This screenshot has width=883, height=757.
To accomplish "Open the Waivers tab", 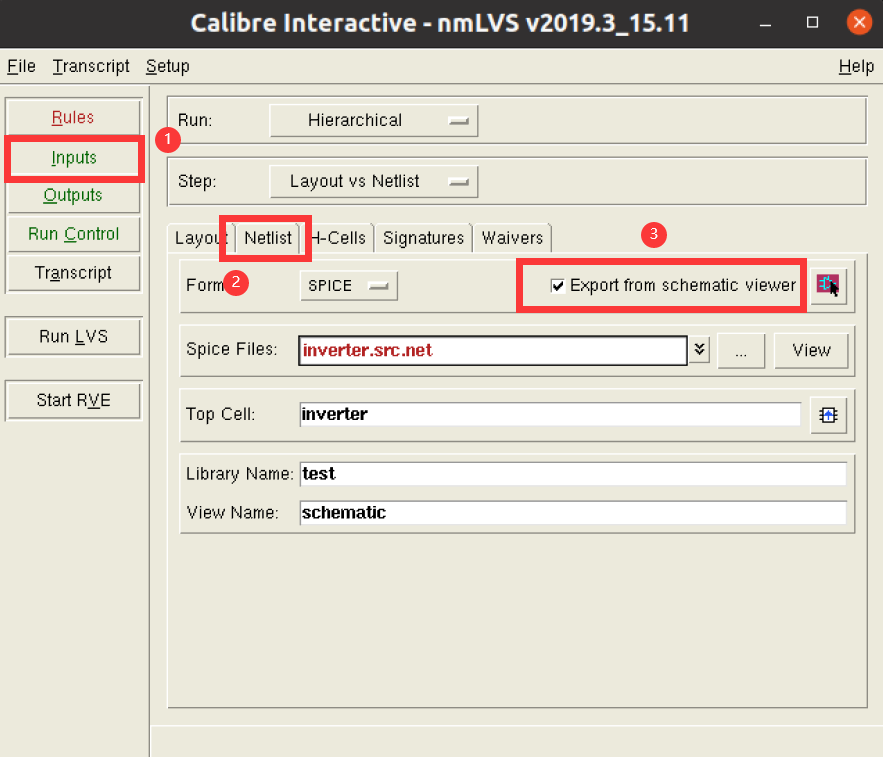I will tap(512, 238).
